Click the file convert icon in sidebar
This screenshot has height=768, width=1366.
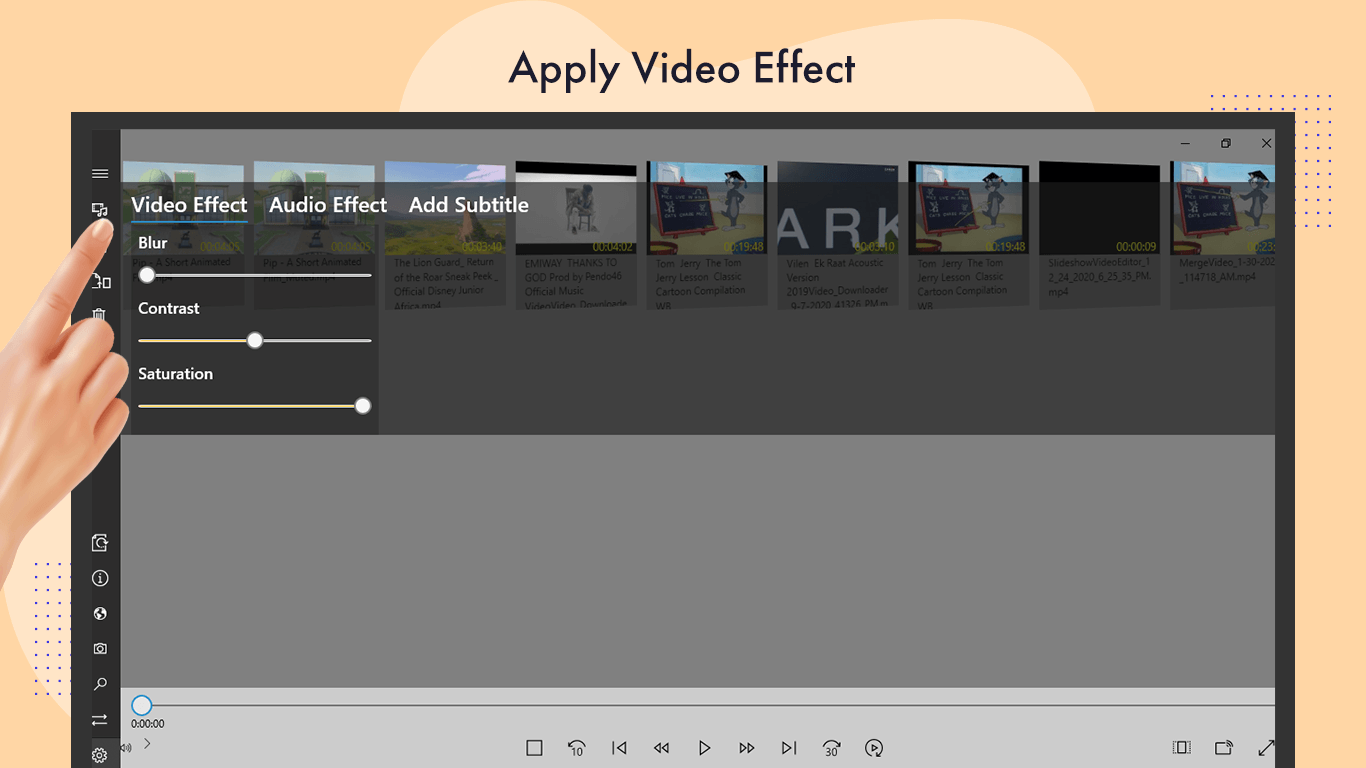(x=101, y=281)
